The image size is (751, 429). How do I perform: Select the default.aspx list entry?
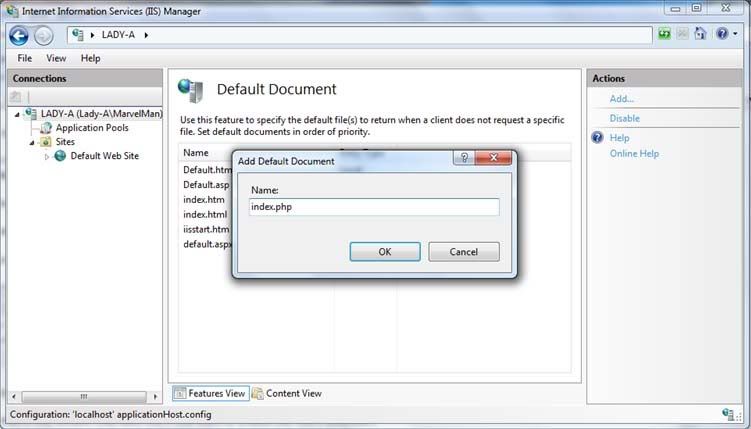pos(207,244)
